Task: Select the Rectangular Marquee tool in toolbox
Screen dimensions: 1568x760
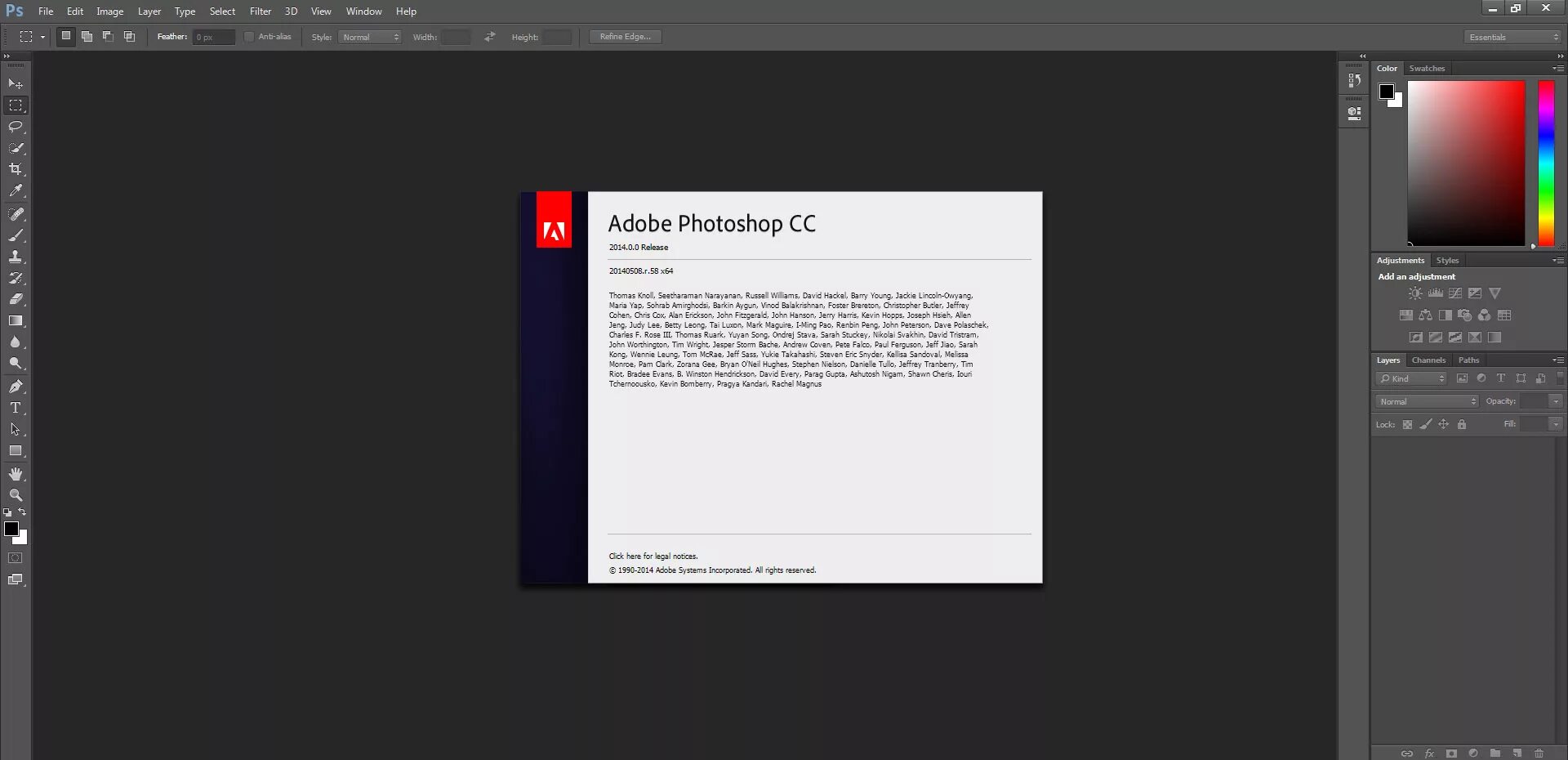Action: coord(16,105)
